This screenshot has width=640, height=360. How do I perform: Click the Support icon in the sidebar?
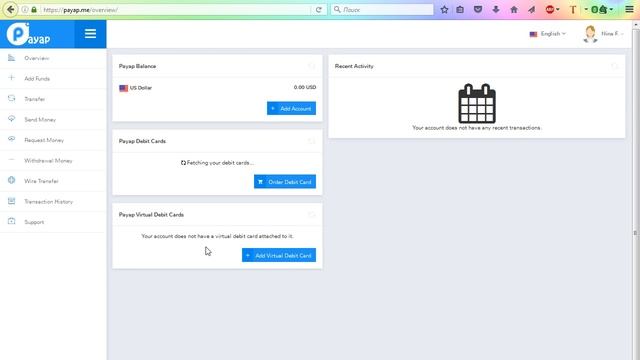11,221
